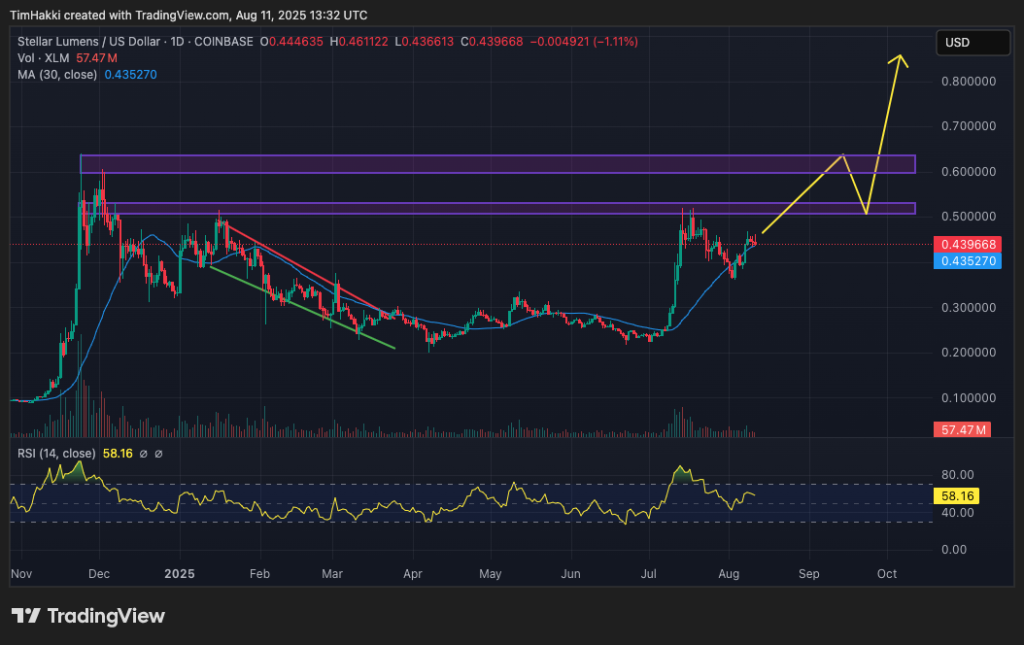Click the 2025 label on the time axis
The image size is (1024, 645).
pos(179,574)
